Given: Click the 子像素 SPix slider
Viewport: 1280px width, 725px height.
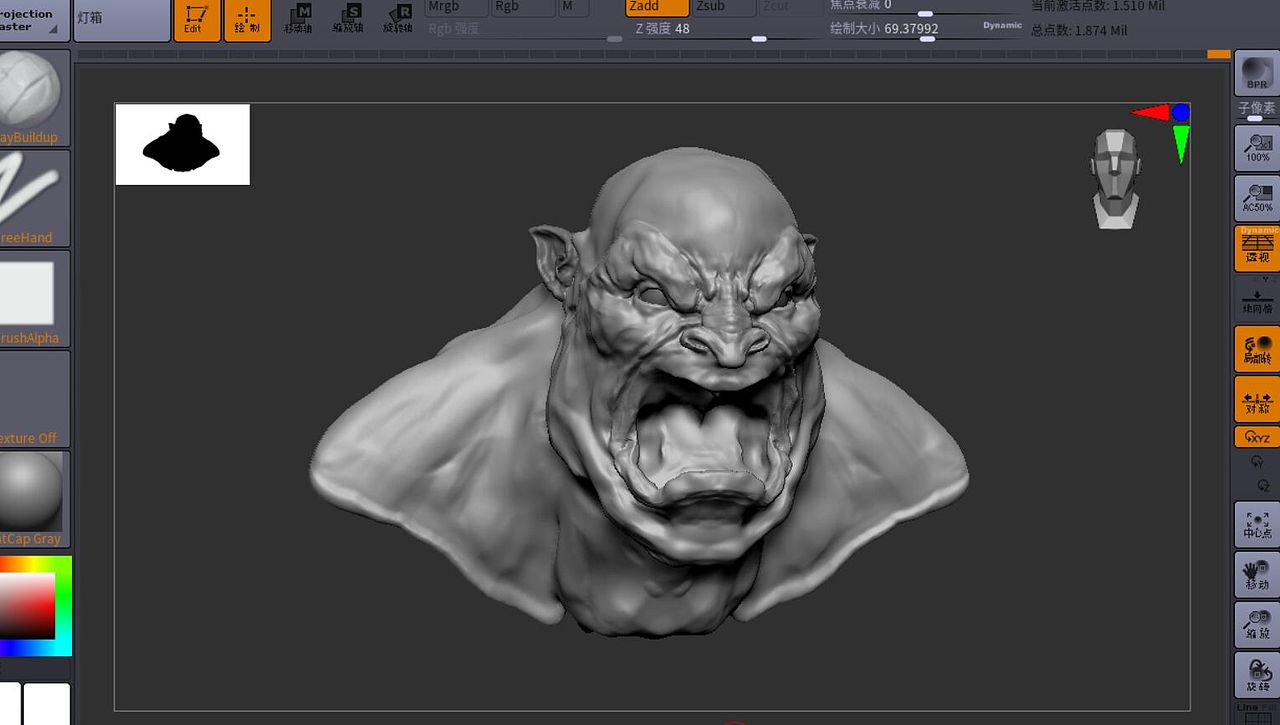Looking at the screenshot, I should click(x=1257, y=111).
